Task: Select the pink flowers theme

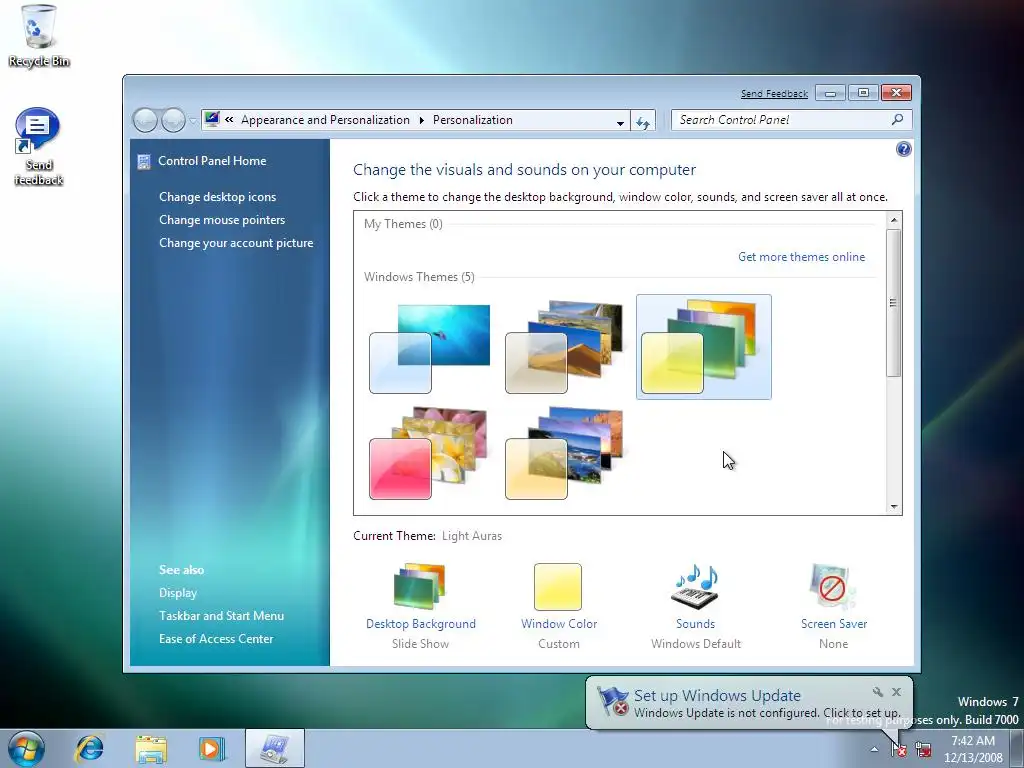Action: [430, 453]
